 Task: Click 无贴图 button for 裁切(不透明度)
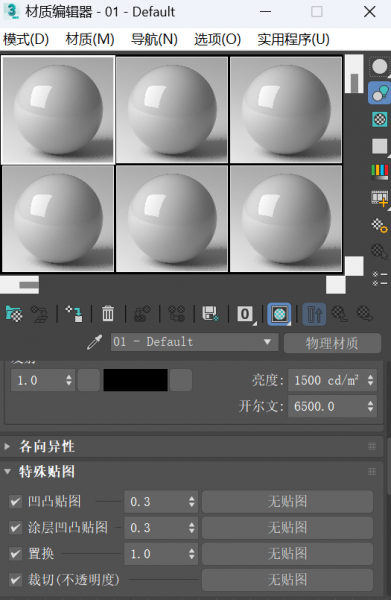point(287,580)
